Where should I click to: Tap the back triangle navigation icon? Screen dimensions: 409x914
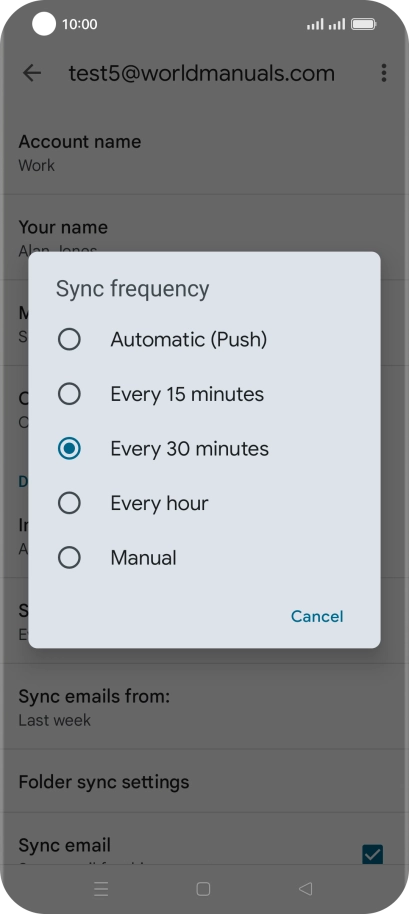[305, 888]
